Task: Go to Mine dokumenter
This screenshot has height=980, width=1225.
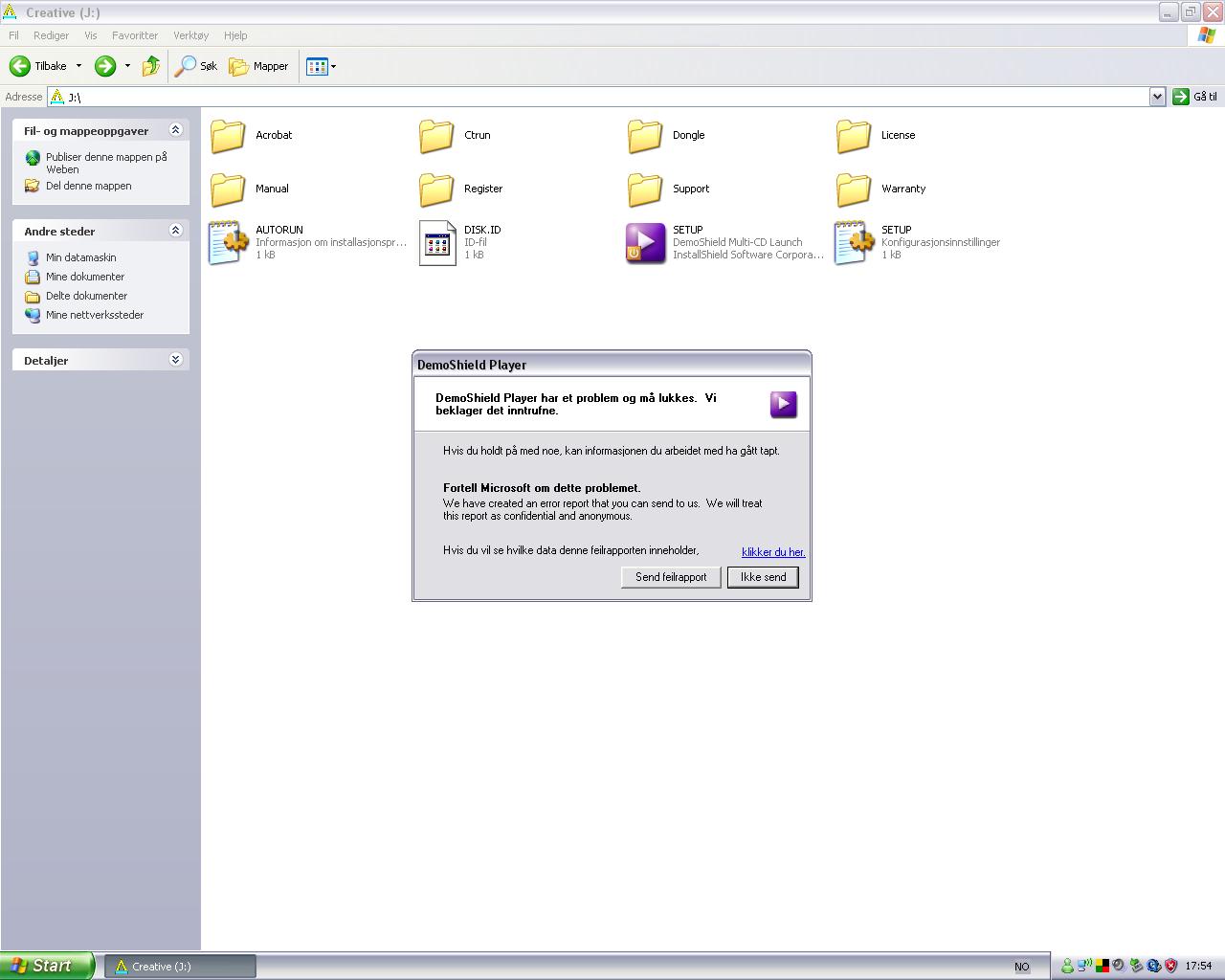Action: coord(75,277)
